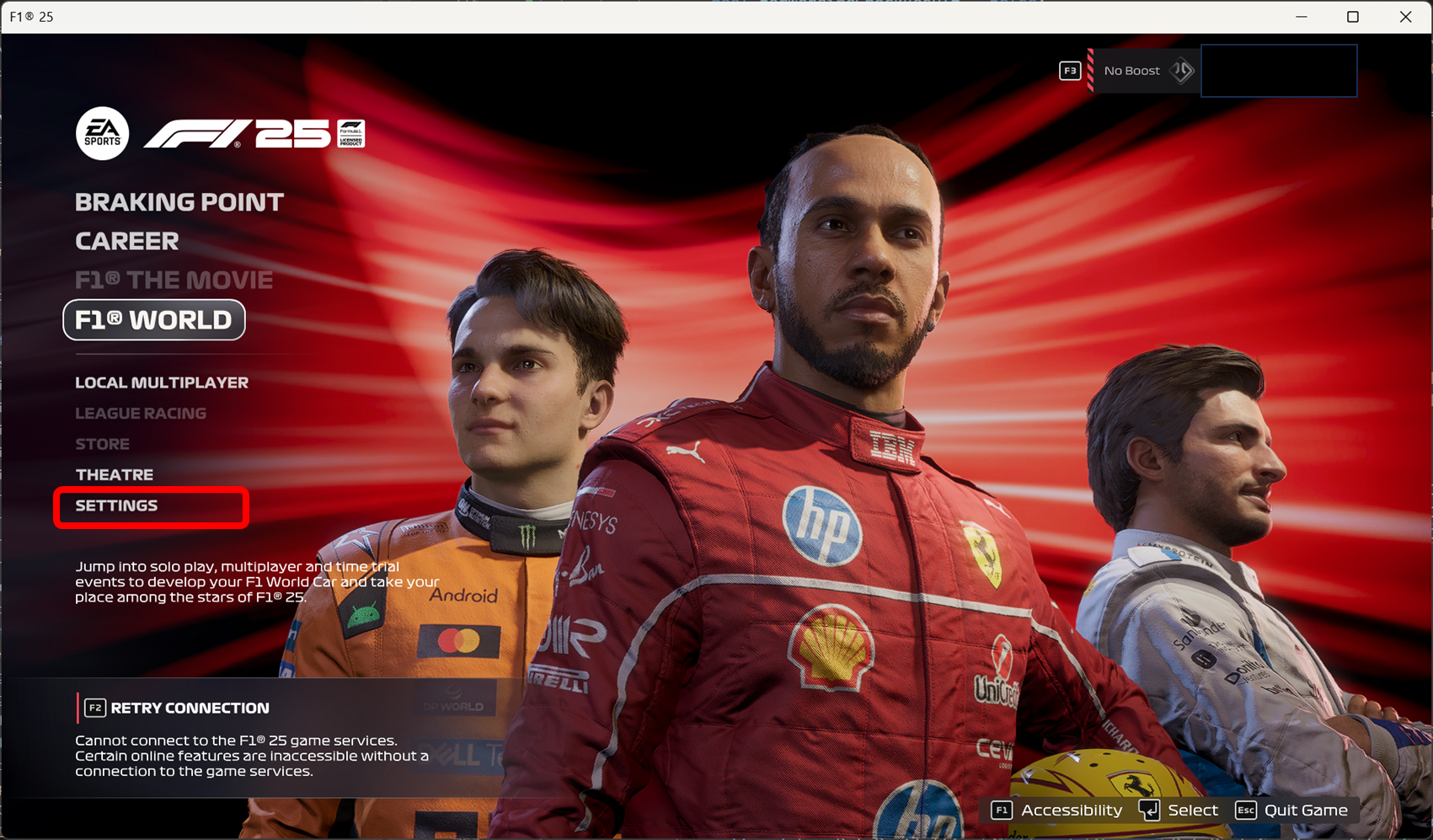Click the Retry Connection button
1433x840 pixels.
[190, 708]
